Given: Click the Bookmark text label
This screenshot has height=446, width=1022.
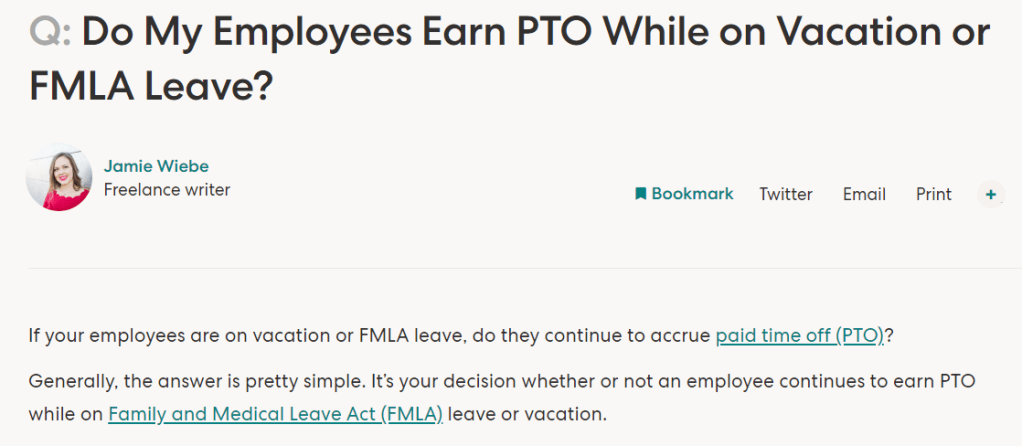Looking at the screenshot, I should [x=692, y=194].
